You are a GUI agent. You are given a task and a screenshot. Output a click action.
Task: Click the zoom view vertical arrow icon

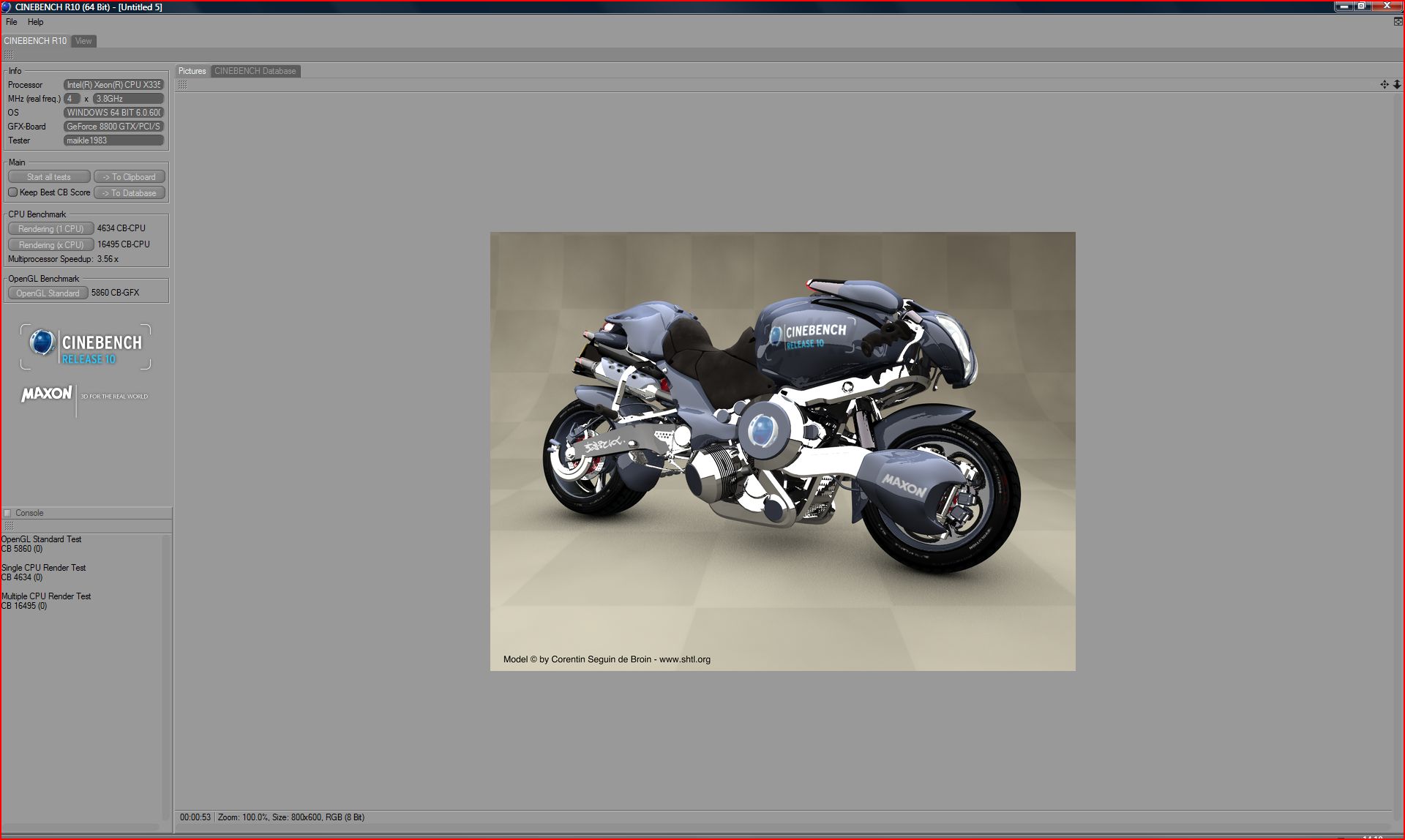pos(1396,85)
